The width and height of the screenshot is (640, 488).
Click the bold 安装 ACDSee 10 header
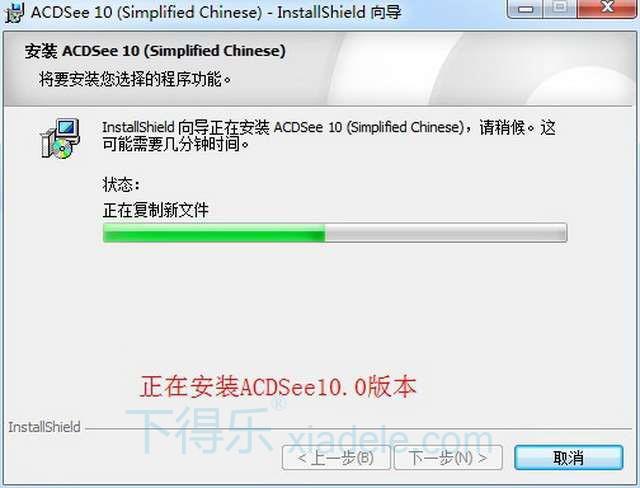(155, 51)
